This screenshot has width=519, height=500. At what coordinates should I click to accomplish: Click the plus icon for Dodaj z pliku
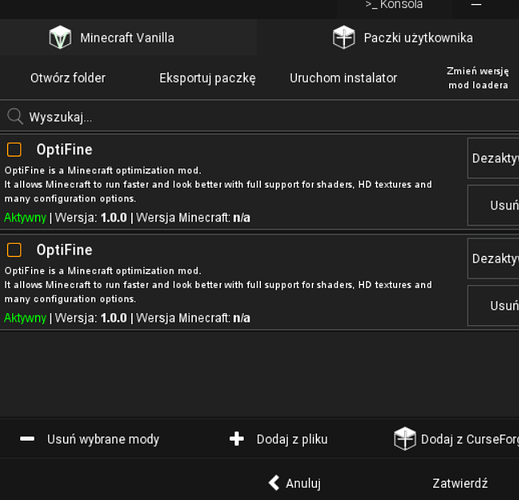[237, 439]
